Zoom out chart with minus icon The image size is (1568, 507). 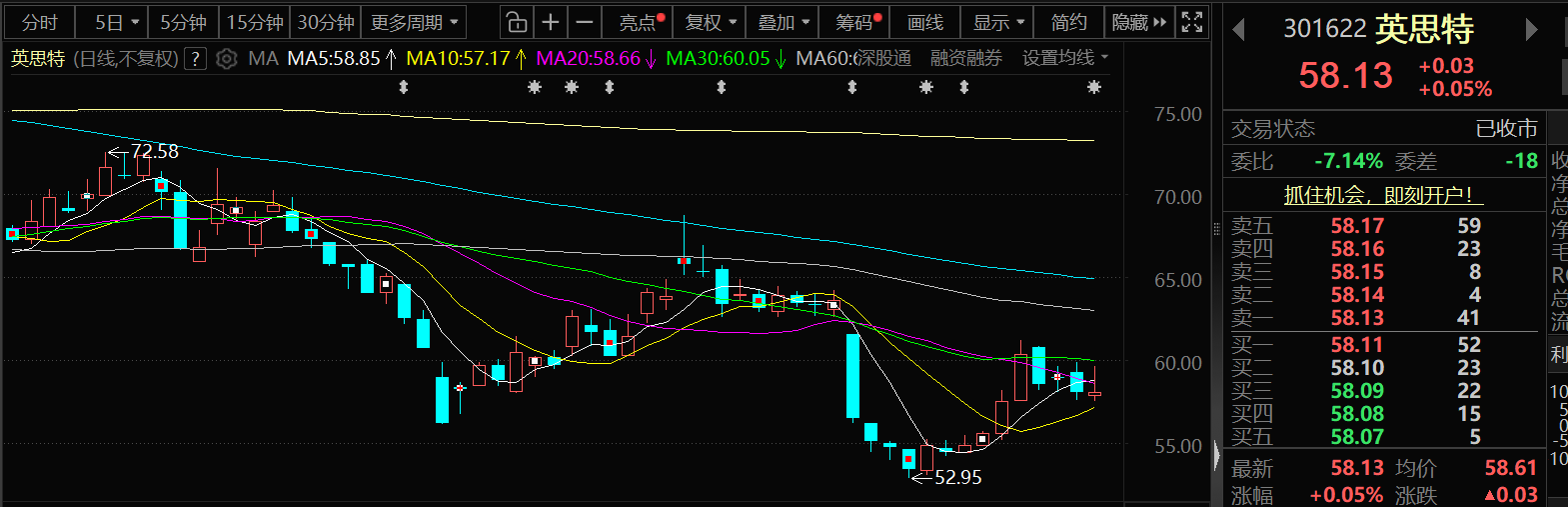click(x=585, y=22)
